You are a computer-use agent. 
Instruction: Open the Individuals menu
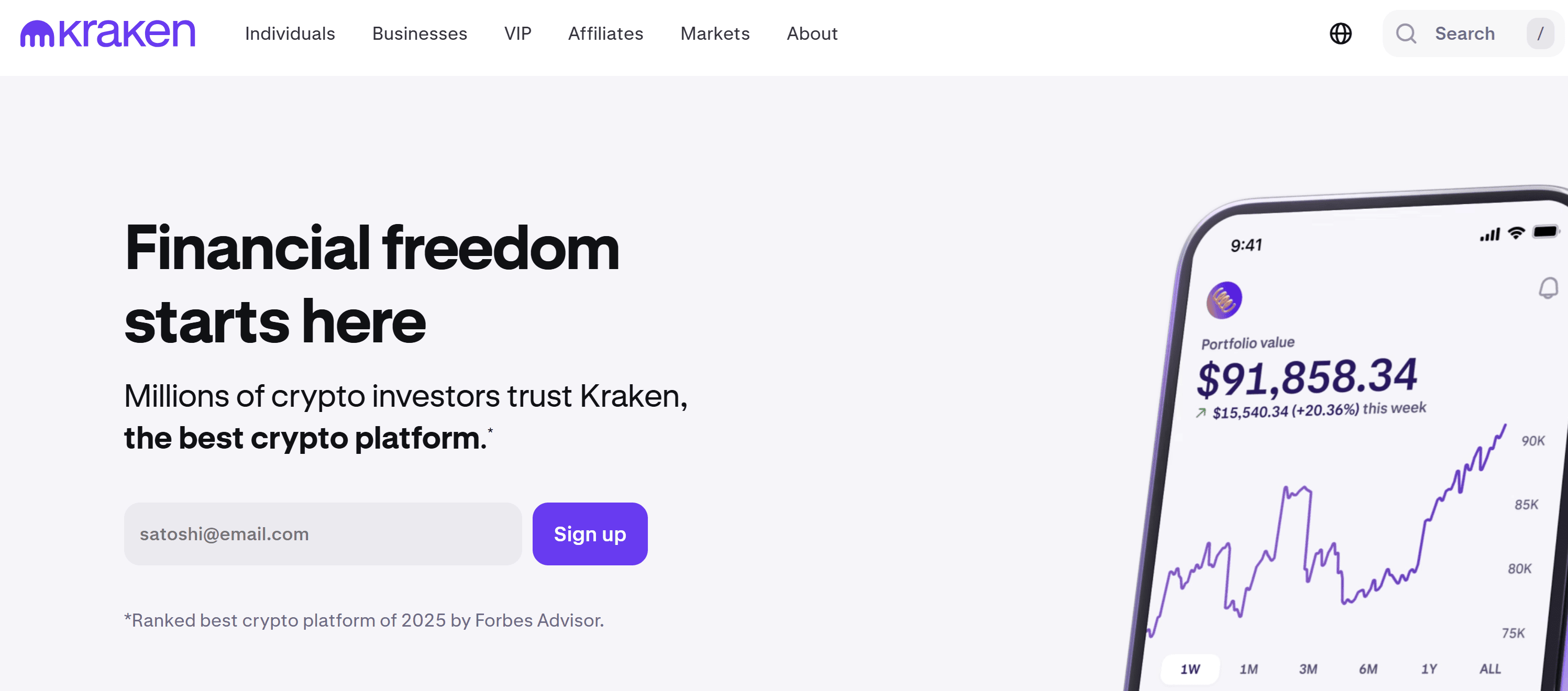290,34
